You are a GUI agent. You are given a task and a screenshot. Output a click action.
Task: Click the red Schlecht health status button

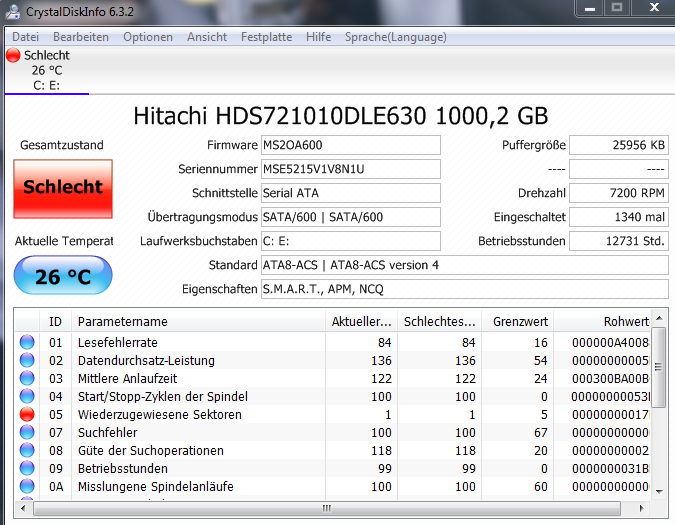63,188
